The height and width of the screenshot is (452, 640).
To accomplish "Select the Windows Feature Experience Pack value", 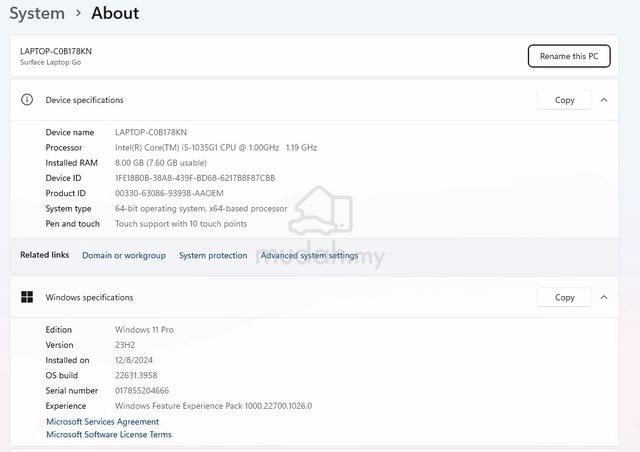I will 213,406.
